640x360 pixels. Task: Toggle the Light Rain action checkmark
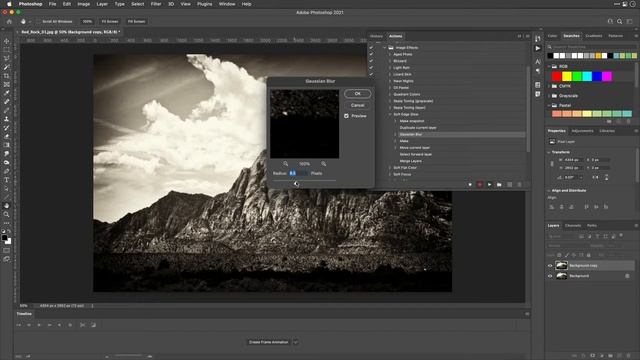(371, 68)
